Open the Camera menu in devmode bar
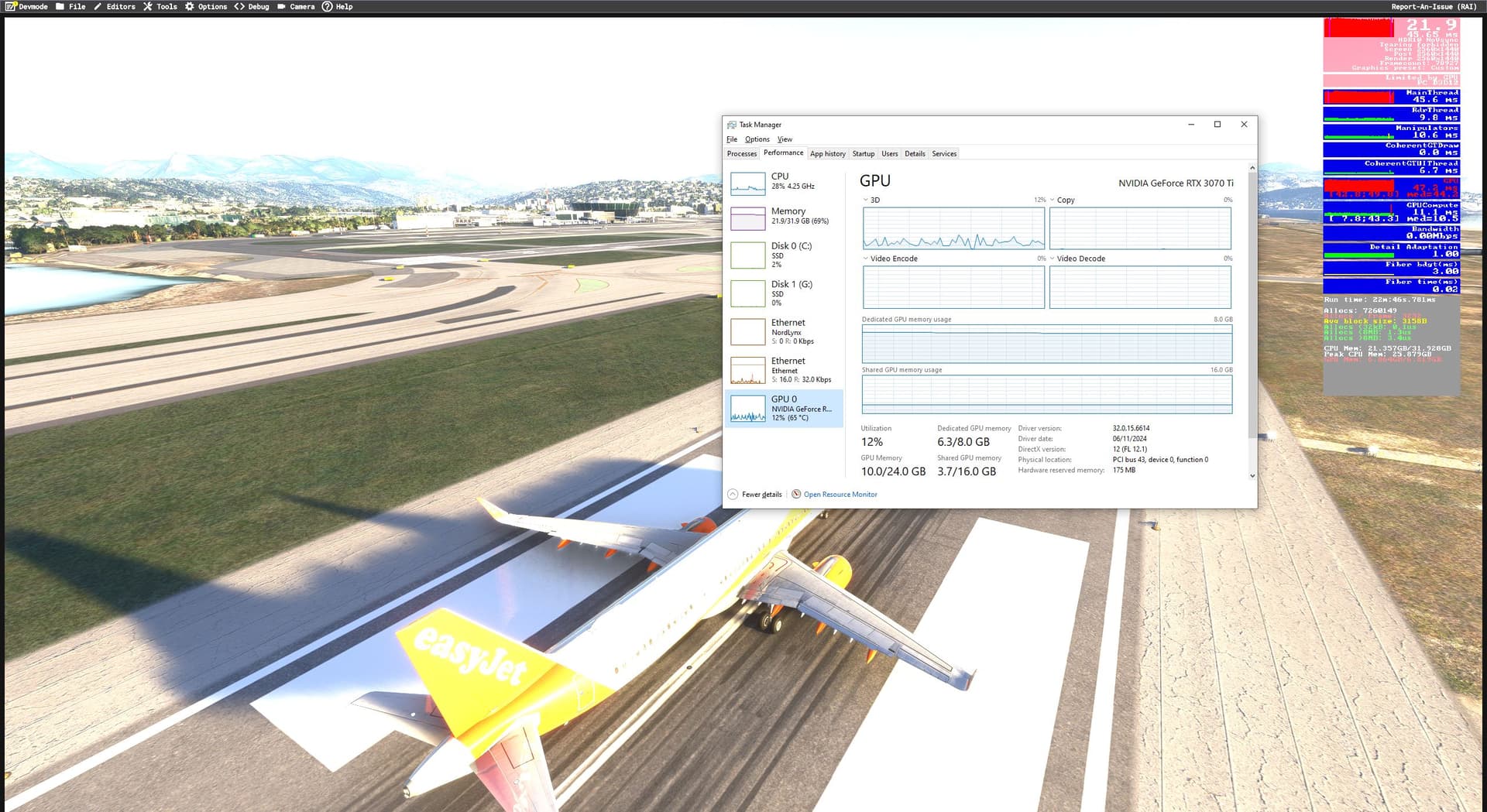Screen dimensions: 1487x812 [x=296, y=7]
